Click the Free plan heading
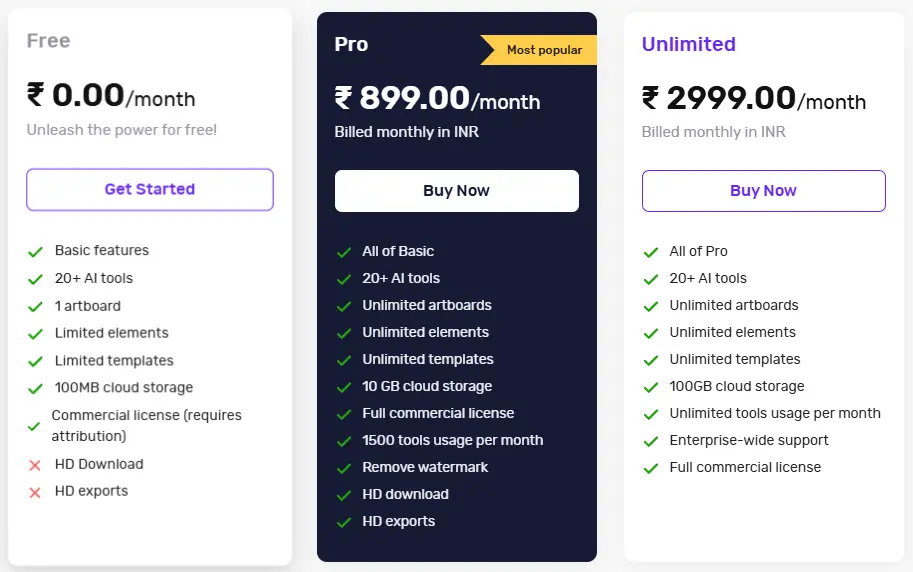 coord(48,41)
